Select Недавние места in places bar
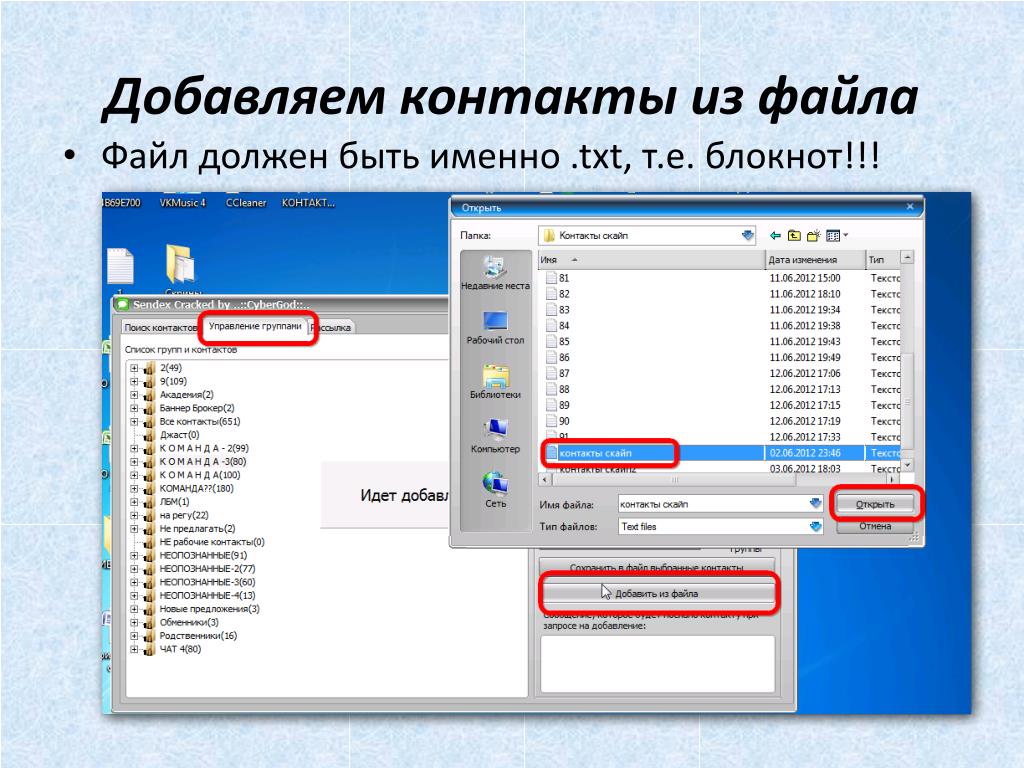 point(495,274)
